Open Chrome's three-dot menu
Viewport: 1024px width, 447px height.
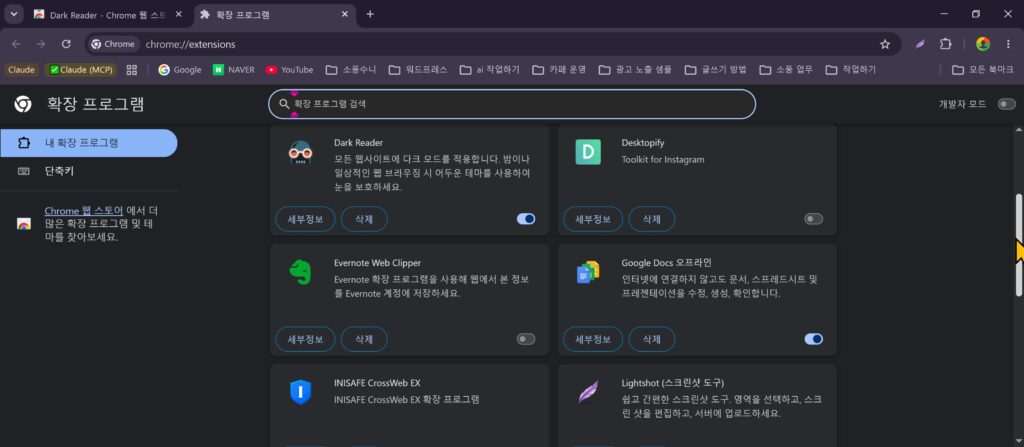click(x=1007, y=44)
